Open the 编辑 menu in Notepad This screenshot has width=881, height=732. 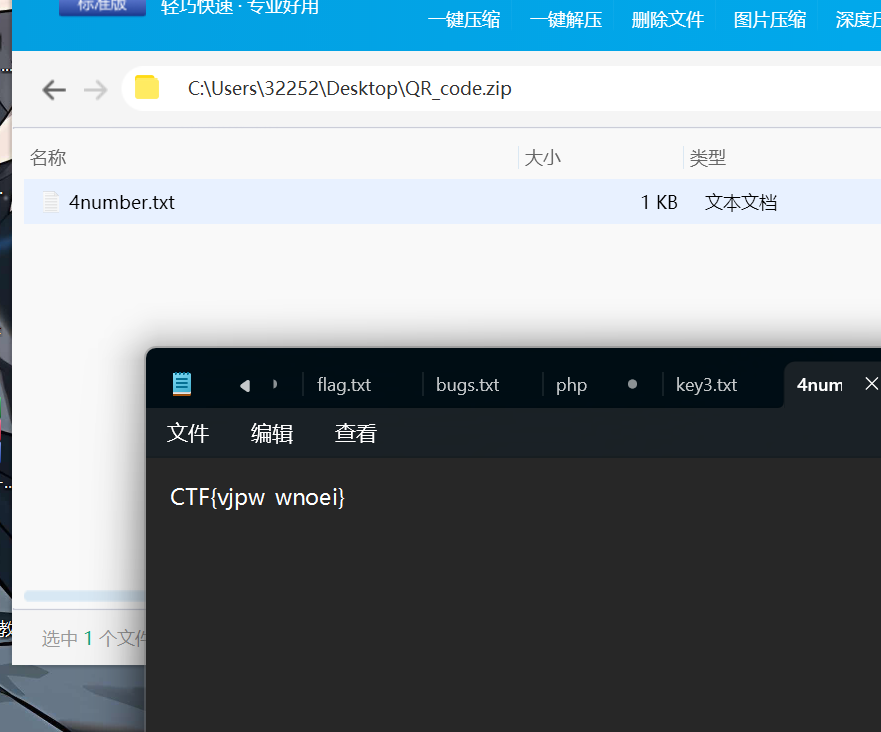271,433
